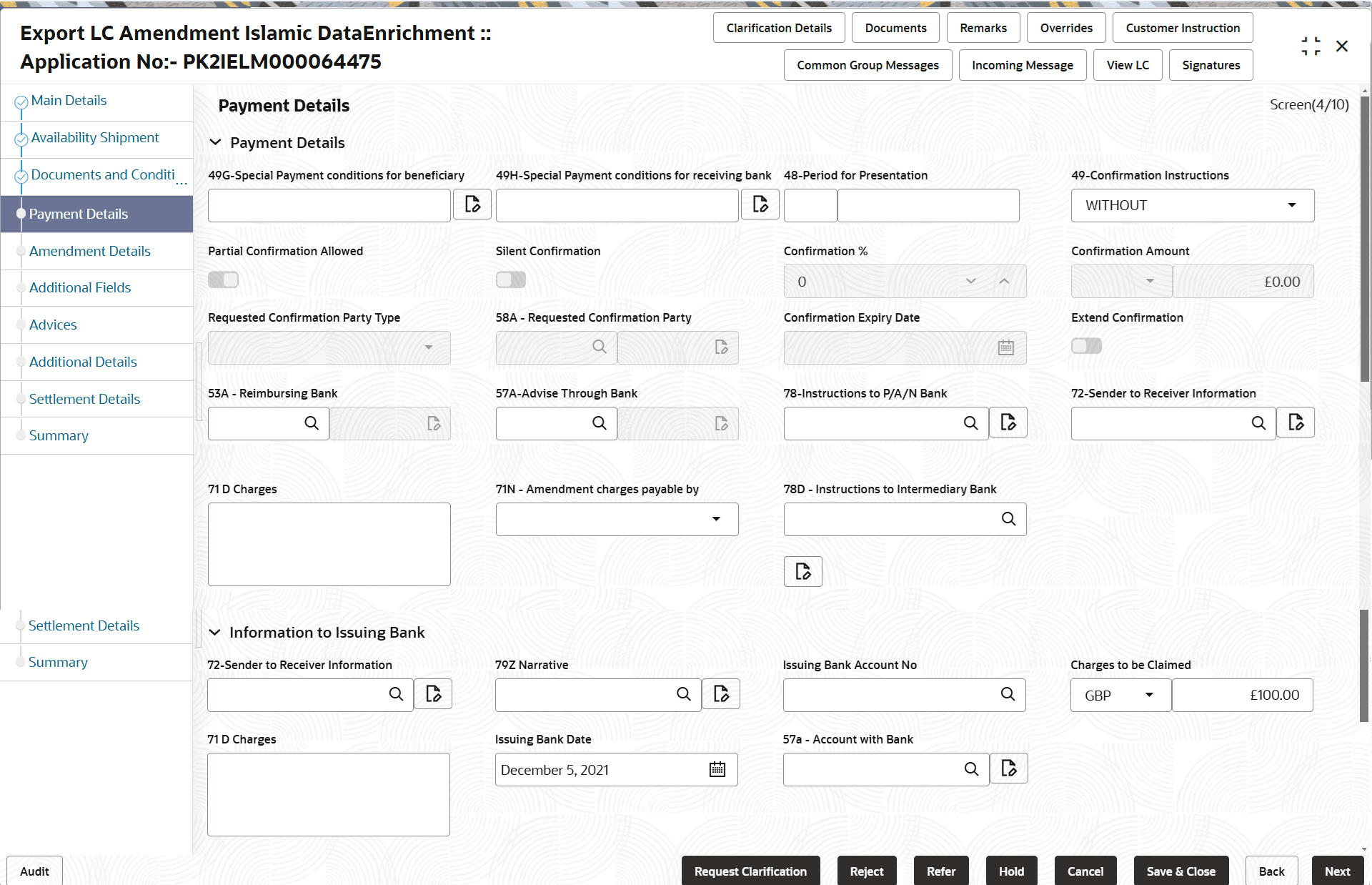This screenshot has width=1372, height=885.
Task: Open editor icon for 49G special payment conditions
Action: [x=472, y=205]
